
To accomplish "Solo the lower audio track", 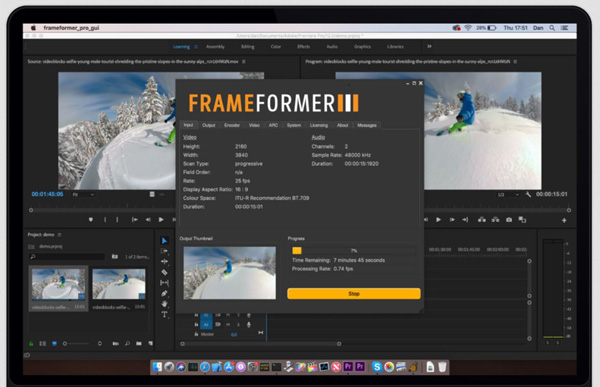I will pos(238,325).
